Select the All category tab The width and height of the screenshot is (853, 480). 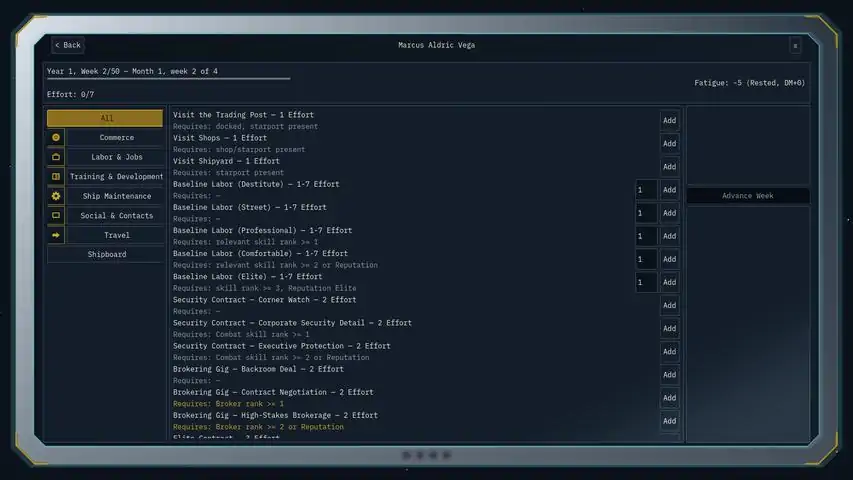[x=105, y=118]
